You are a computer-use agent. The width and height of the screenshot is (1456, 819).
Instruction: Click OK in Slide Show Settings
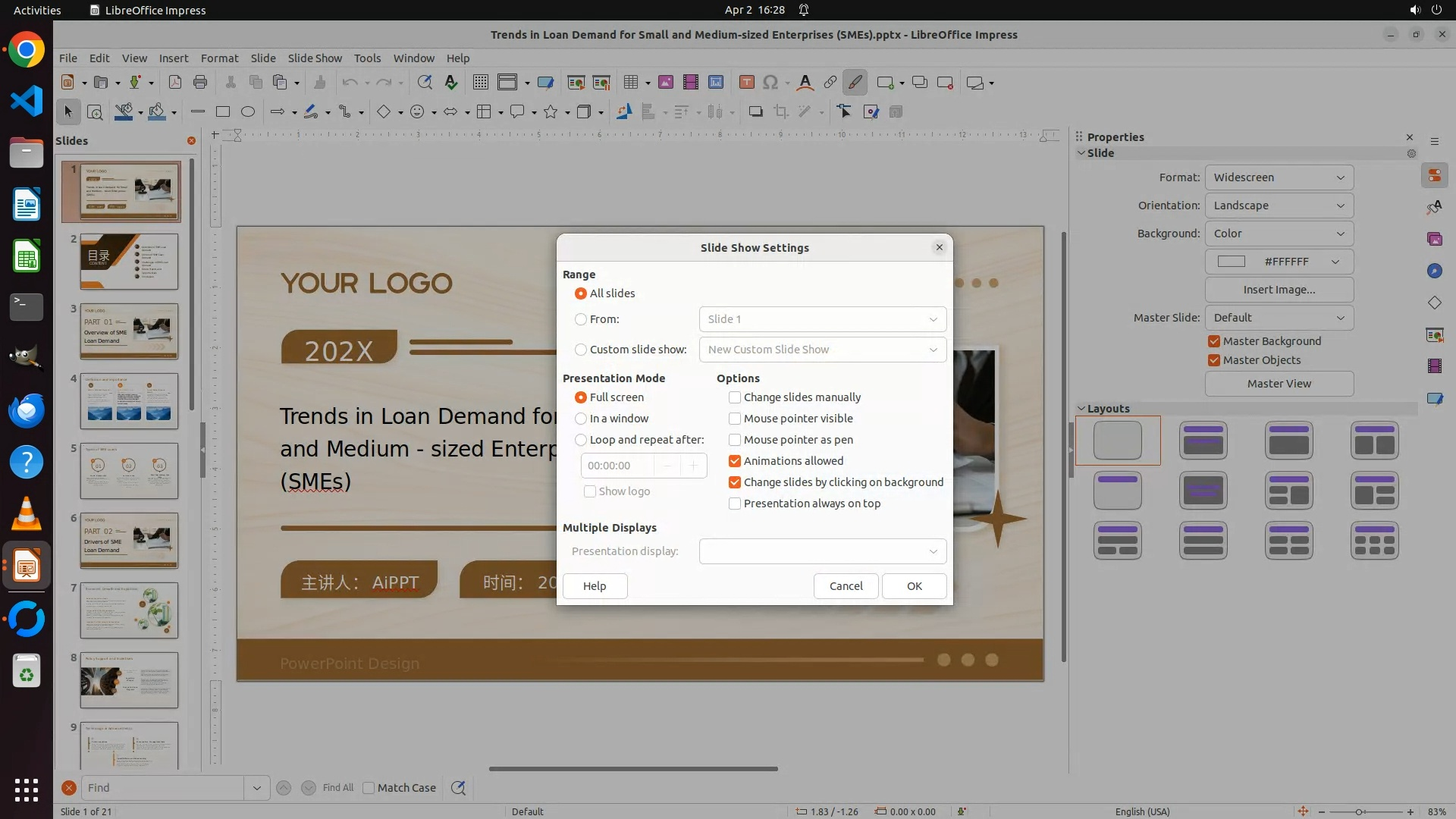pos(914,586)
